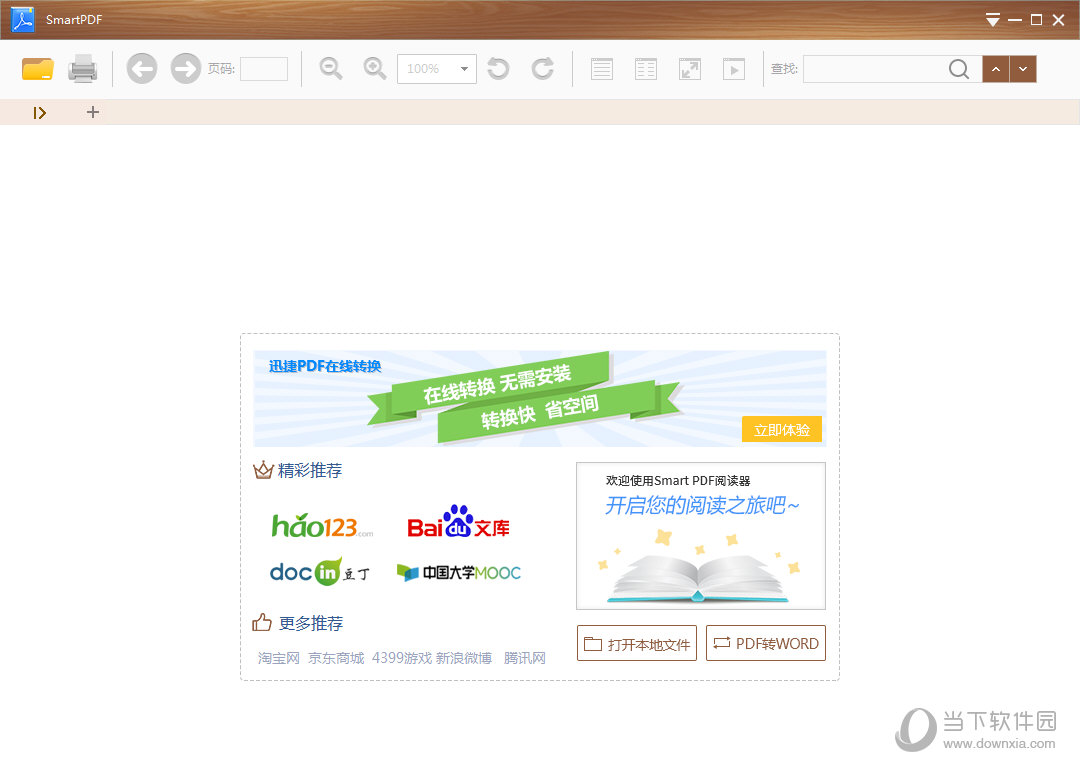Viewport: 1080px width, 773px height.
Task: Minimize the SmartPDF window
Action: click(1015, 20)
